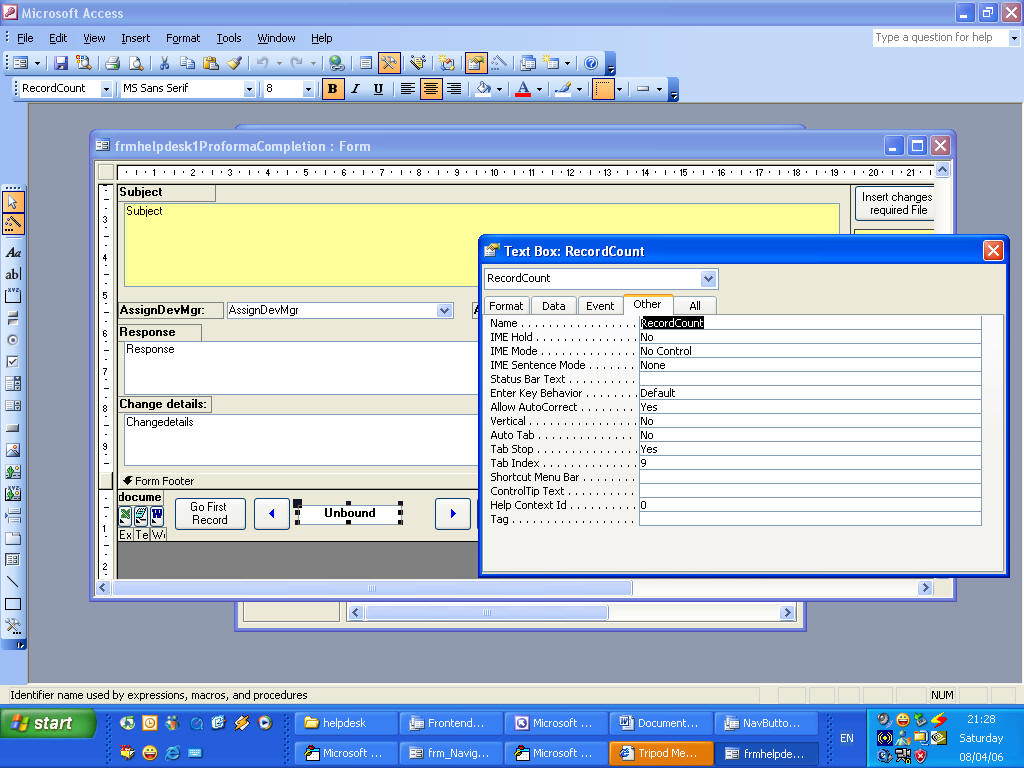Select the Image tool in the toolbox
The image size is (1024, 768).
13,450
